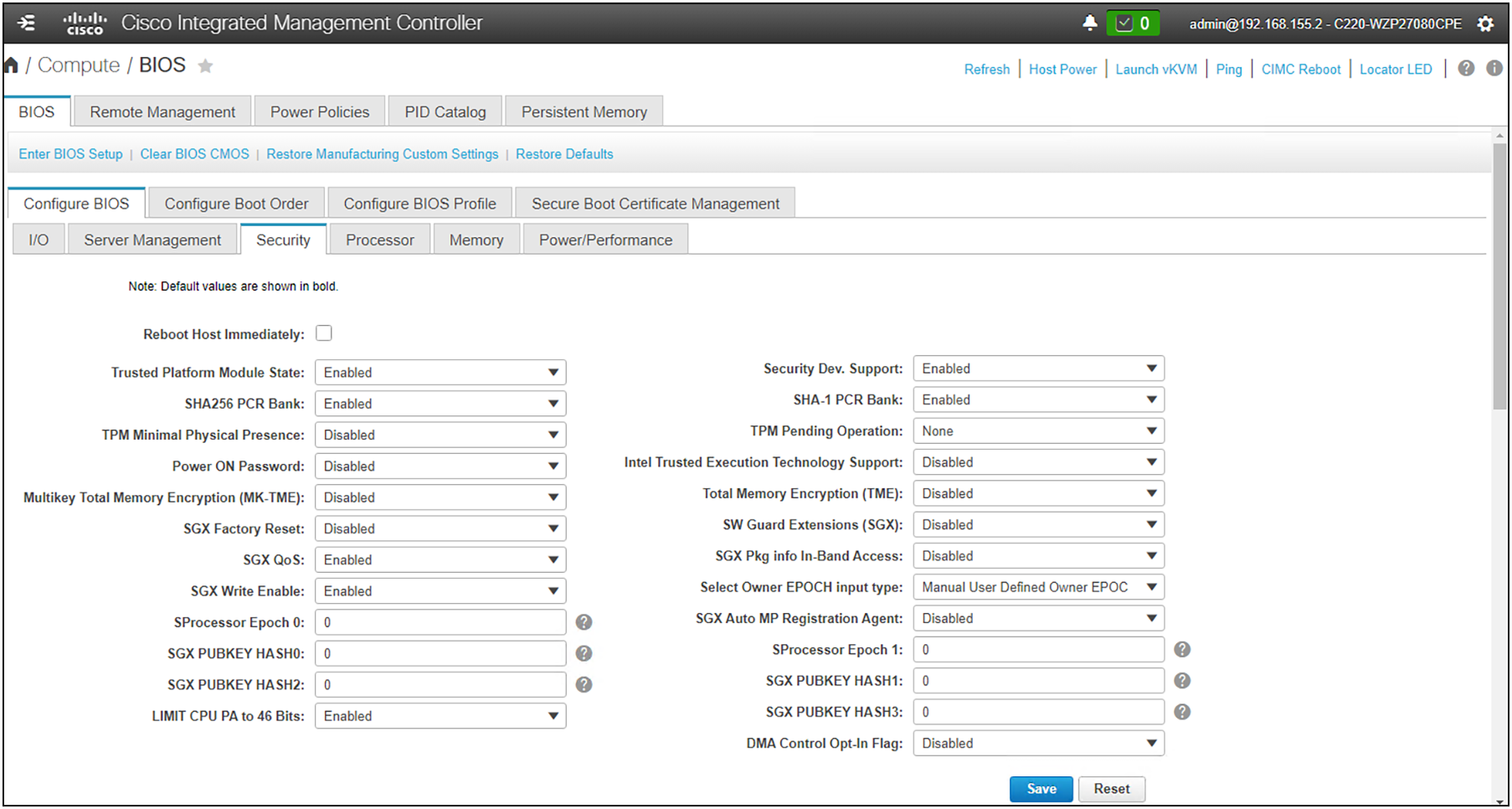Click the Save button
The width and height of the screenshot is (1512, 809).
(x=1041, y=789)
